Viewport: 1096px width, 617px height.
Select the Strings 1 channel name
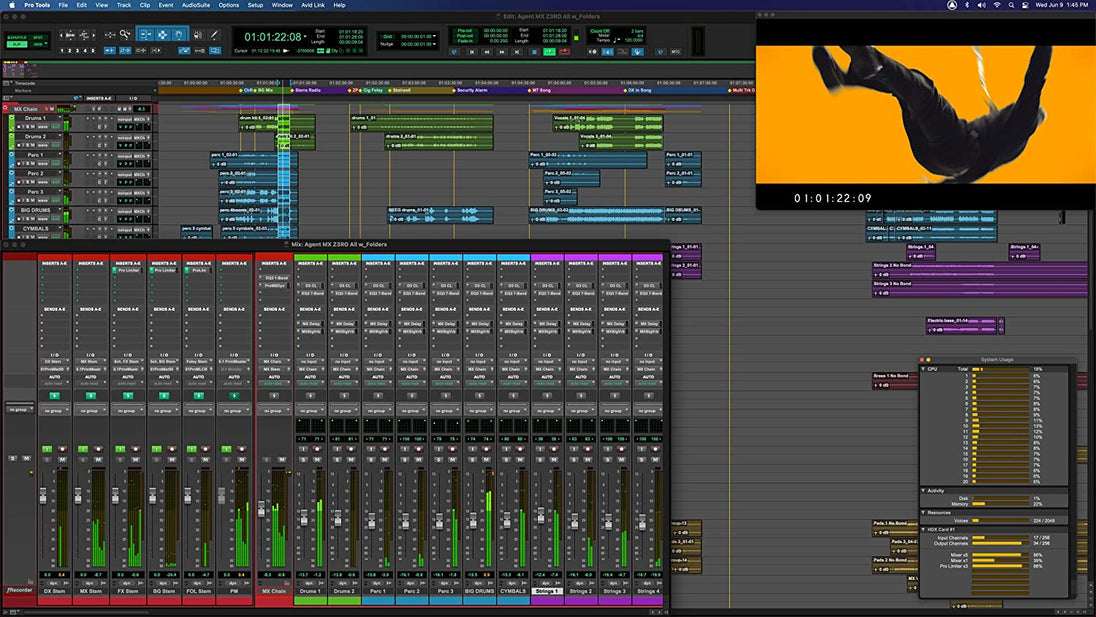[548, 591]
